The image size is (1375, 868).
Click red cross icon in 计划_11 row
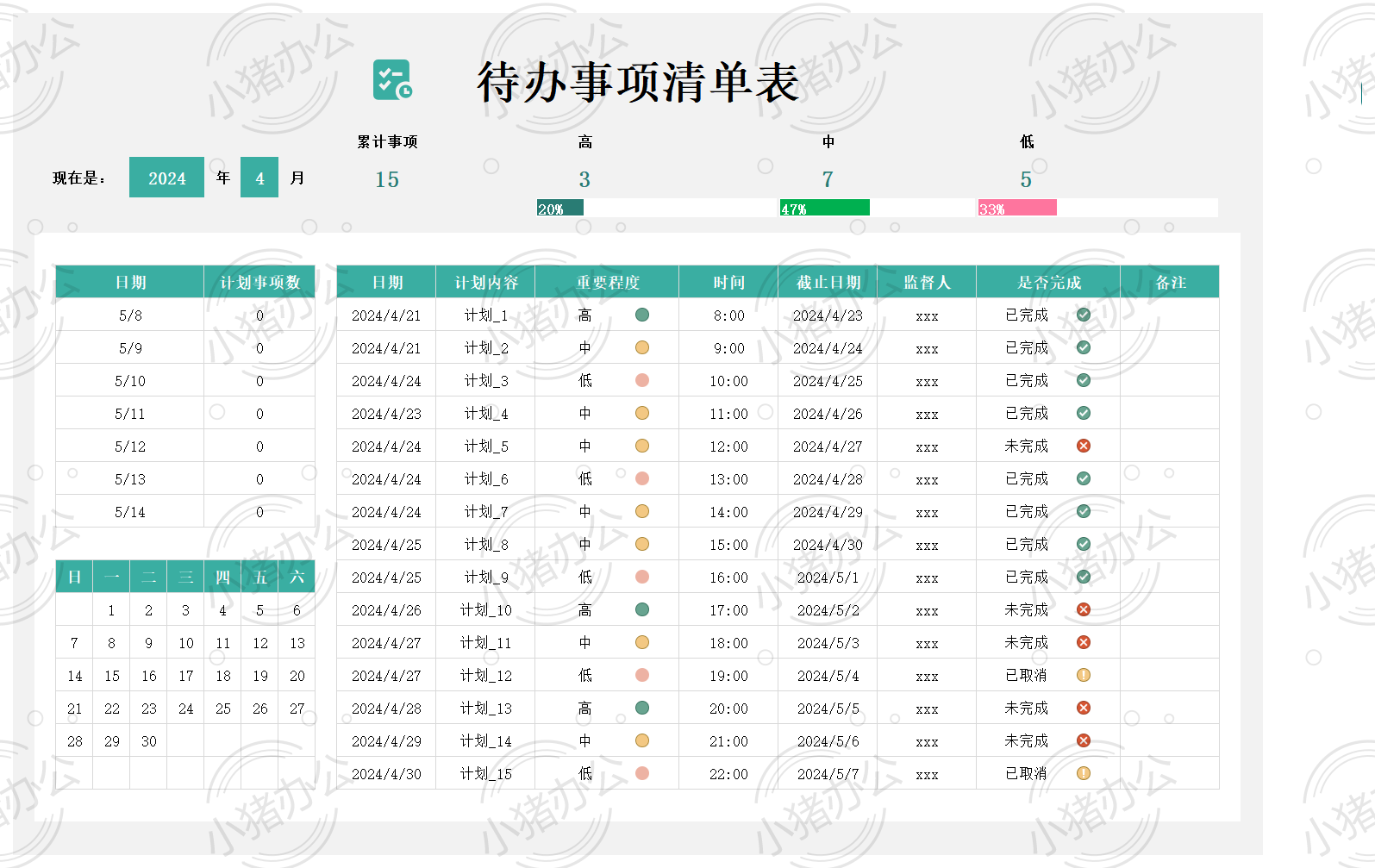click(x=1084, y=642)
